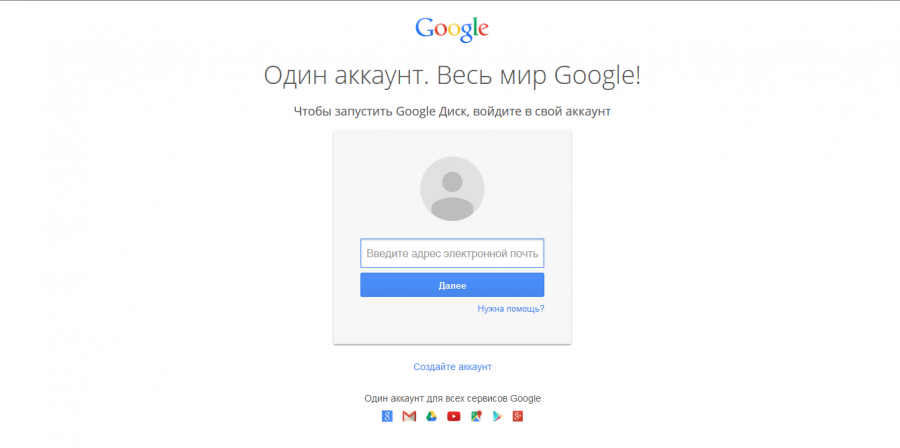
Task: Click the Gmail envelope icon
Action: 409,416
